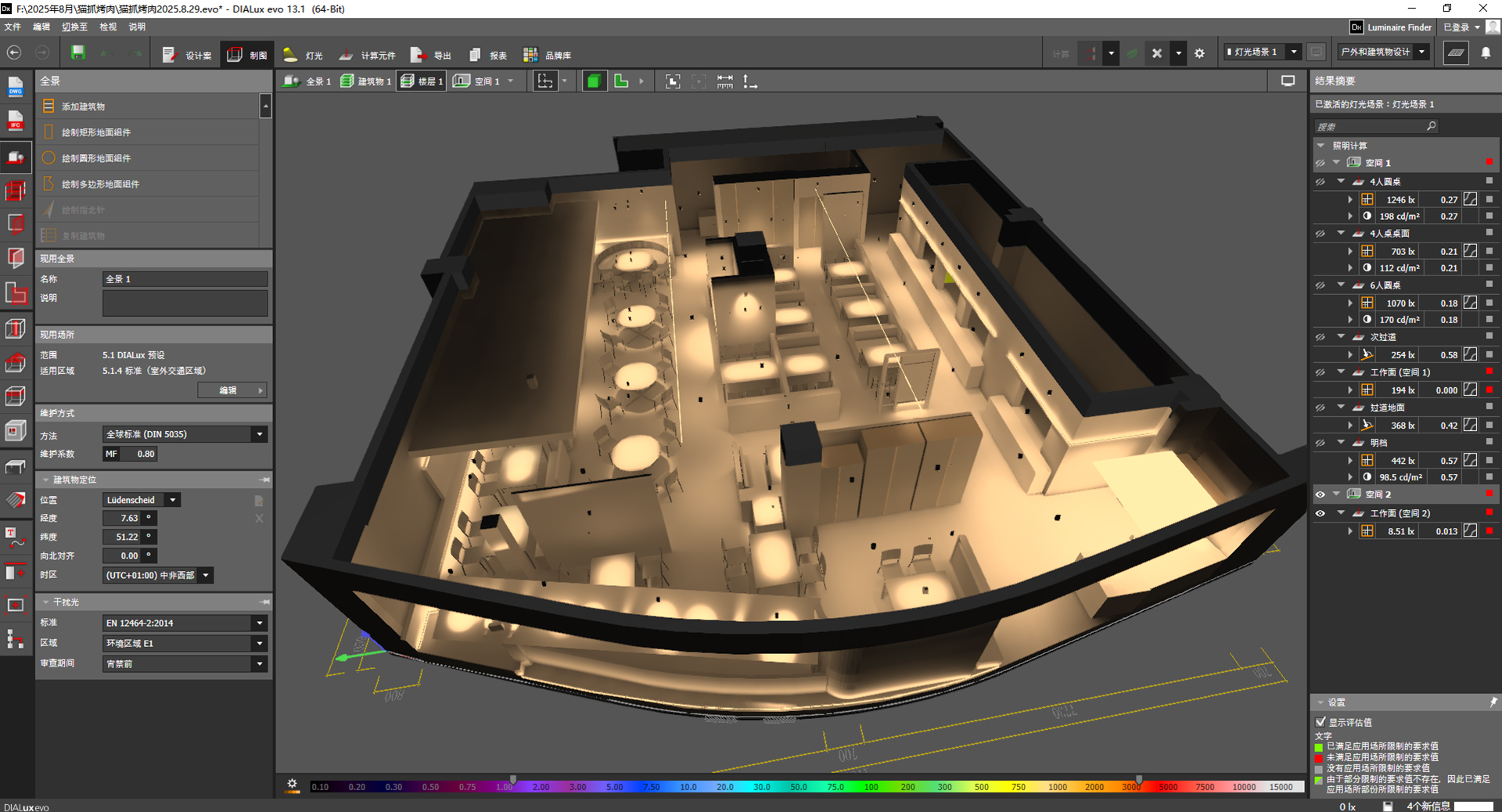
Task: Click the coordinate origin tool icon
Action: tap(749, 81)
